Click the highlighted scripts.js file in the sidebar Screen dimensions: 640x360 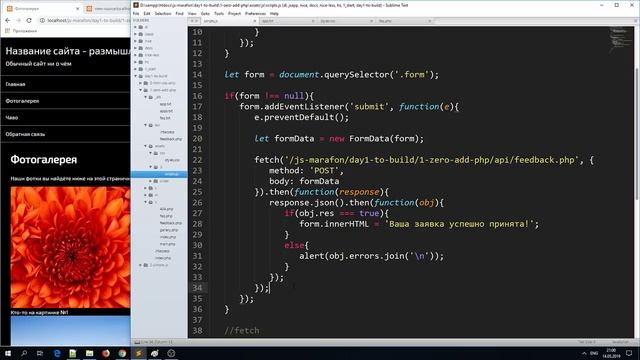pos(159,174)
